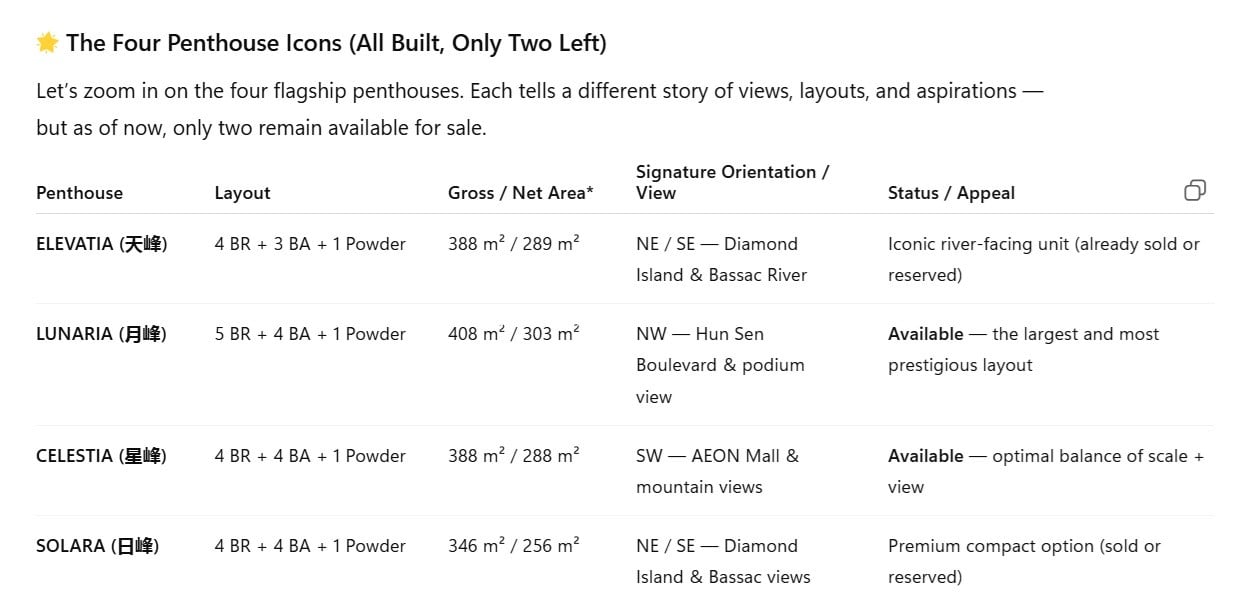Select the ELEVATIA penthouse name cell
This screenshot has width=1243, height=612.
click(102, 244)
